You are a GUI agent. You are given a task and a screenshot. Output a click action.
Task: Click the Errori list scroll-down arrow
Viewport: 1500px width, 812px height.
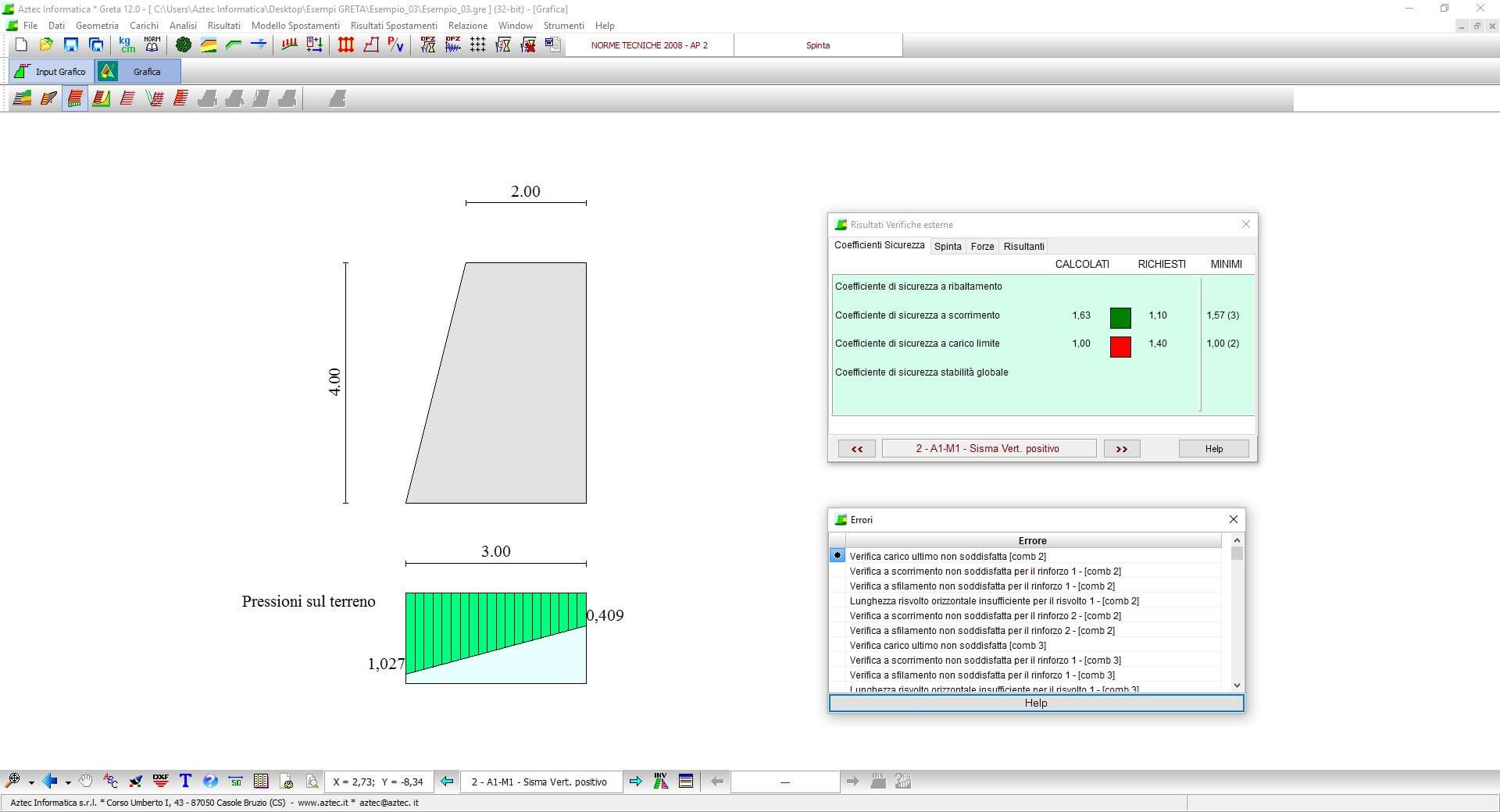tap(1237, 686)
